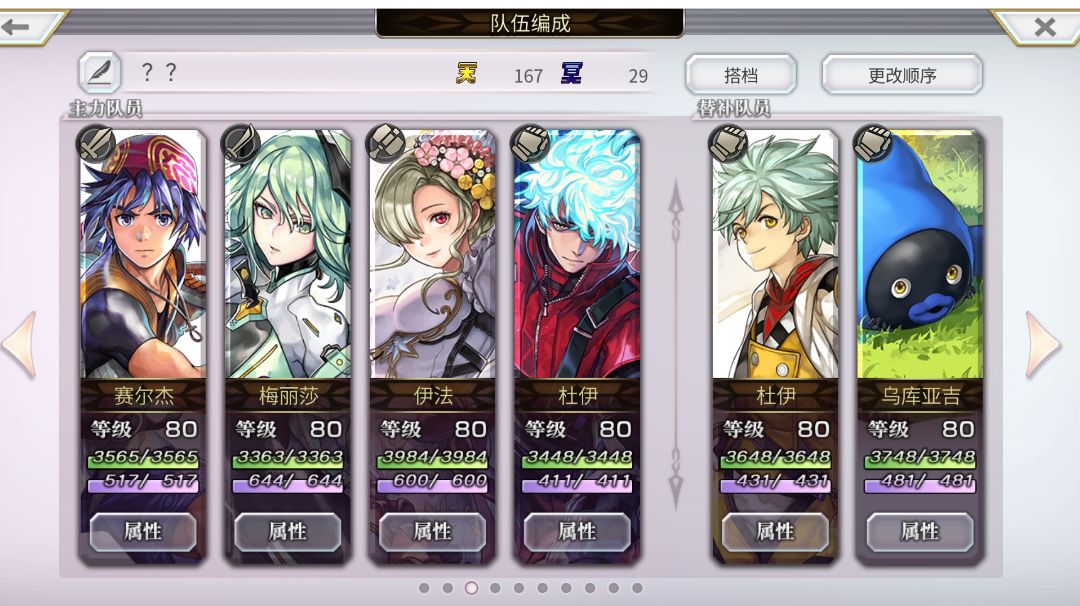
Task: Select the first team page dot
Action: [x=424, y=588]
